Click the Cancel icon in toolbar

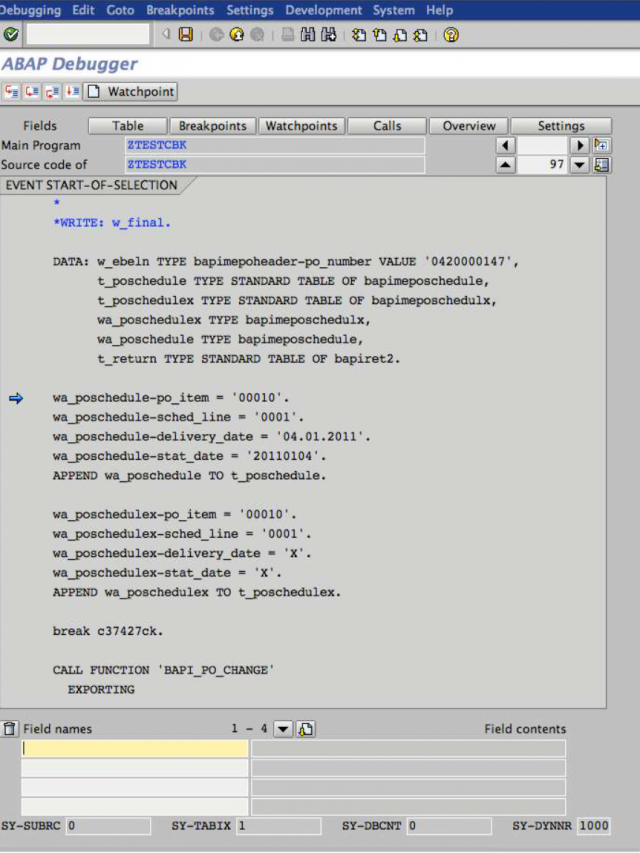pos(257,35)
